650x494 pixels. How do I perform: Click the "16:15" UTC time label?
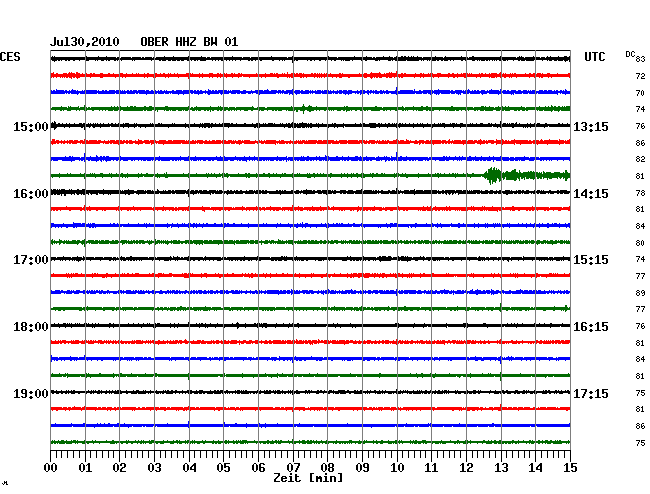click(x=591, y=327)
